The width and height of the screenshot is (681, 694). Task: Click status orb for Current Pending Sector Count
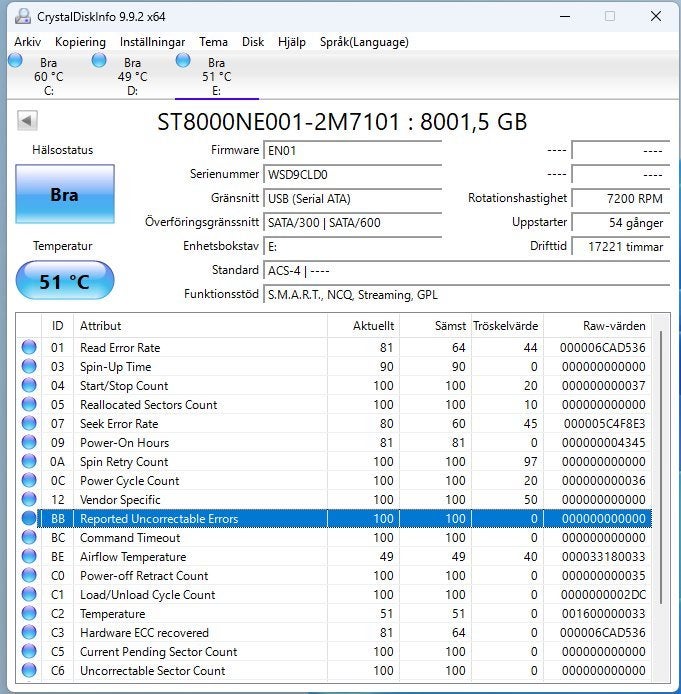pos(29,652)
